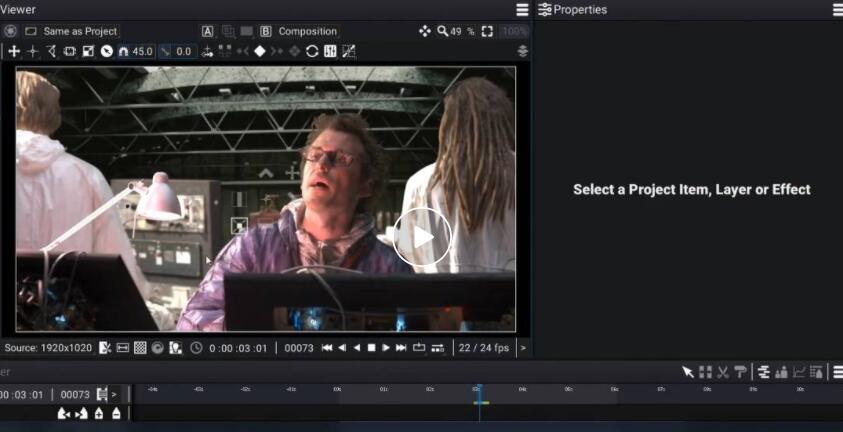Click the next marker icon in timeline
Screen dimensions: 843x432
81,413
